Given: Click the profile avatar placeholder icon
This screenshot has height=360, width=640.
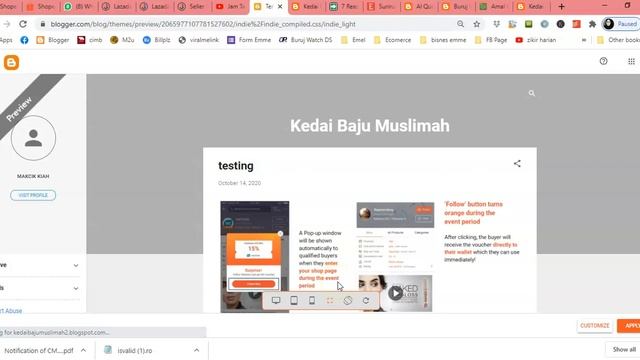Looking at the screenshot, I should [x=33, y=138].
